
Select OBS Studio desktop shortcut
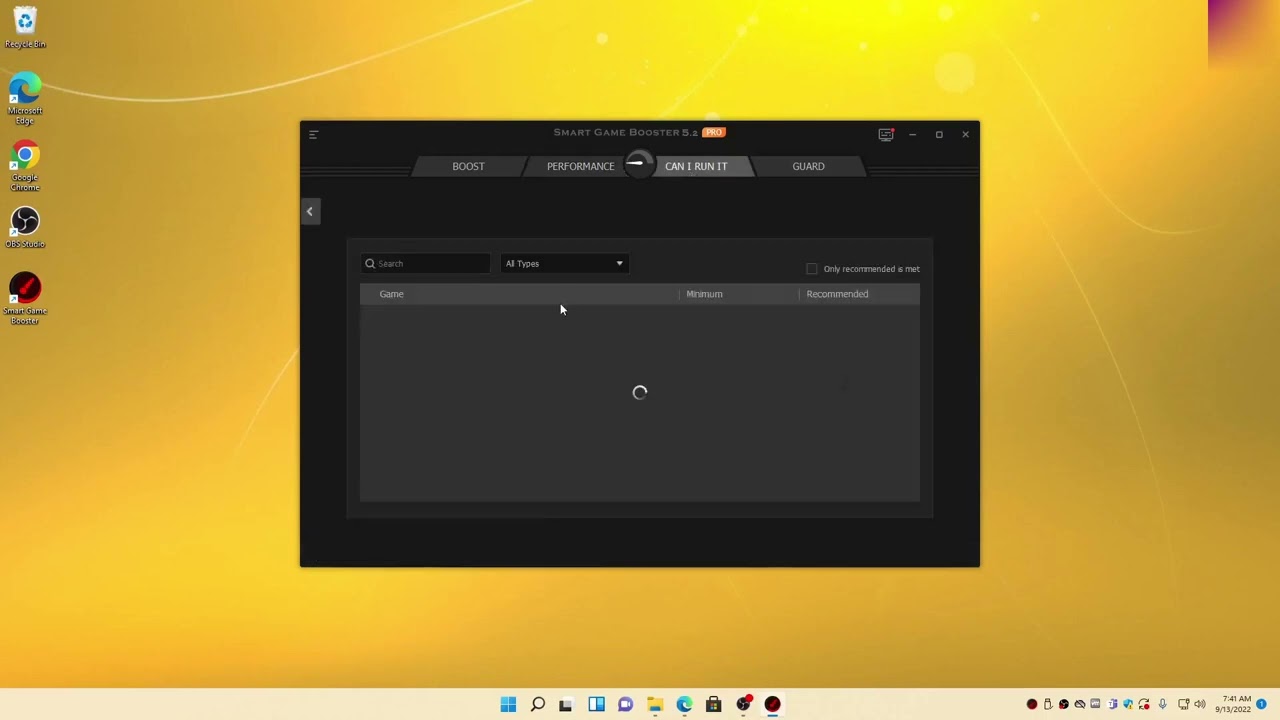point(25,228)
